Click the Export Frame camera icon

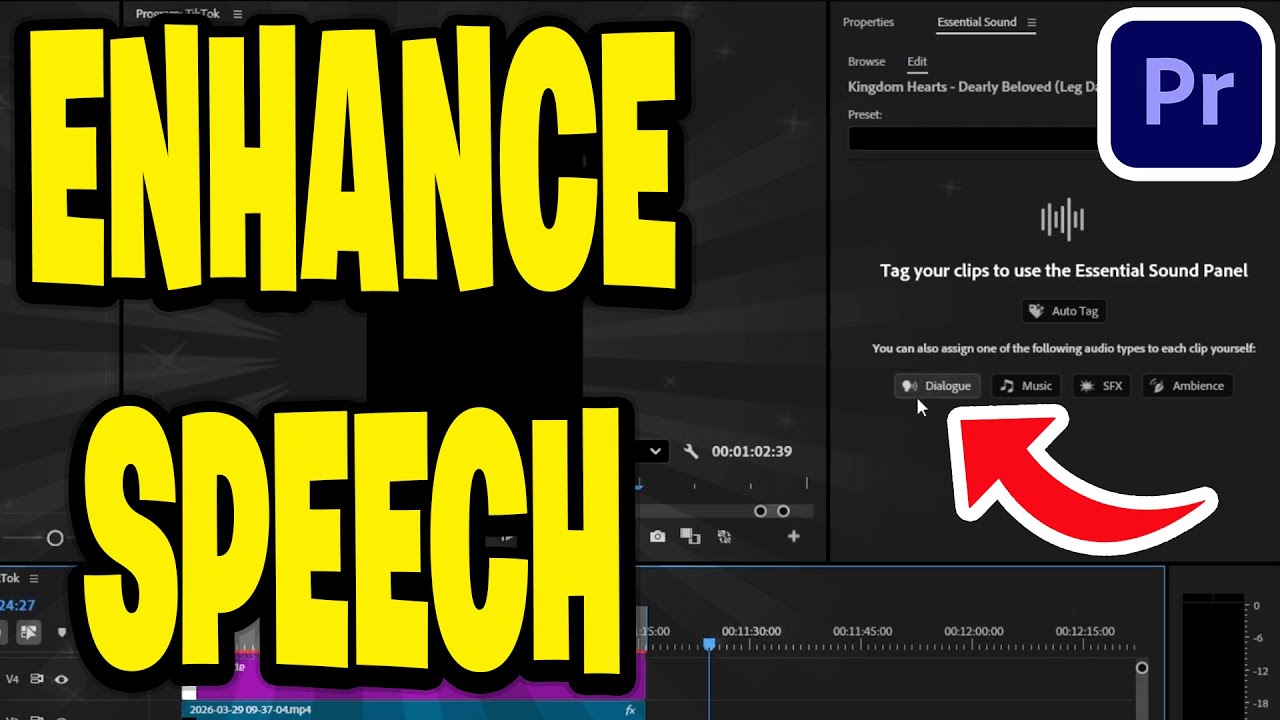657,537
